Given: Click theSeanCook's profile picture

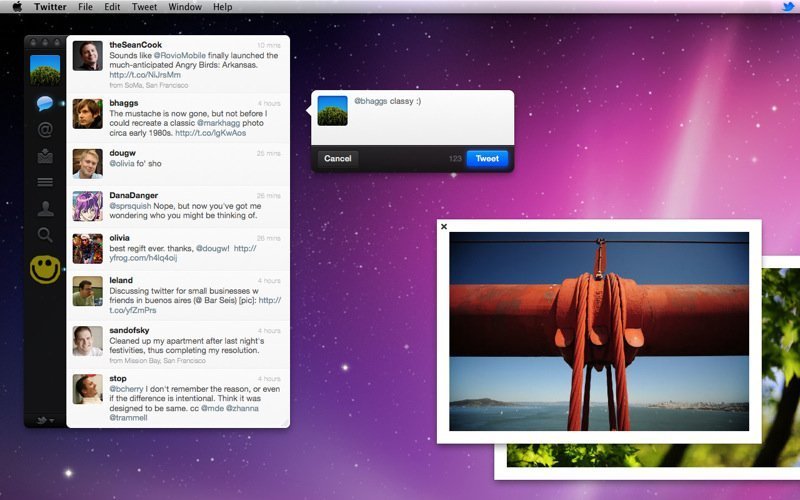Looking at the screenshot, I should click(x=87, y=56).
